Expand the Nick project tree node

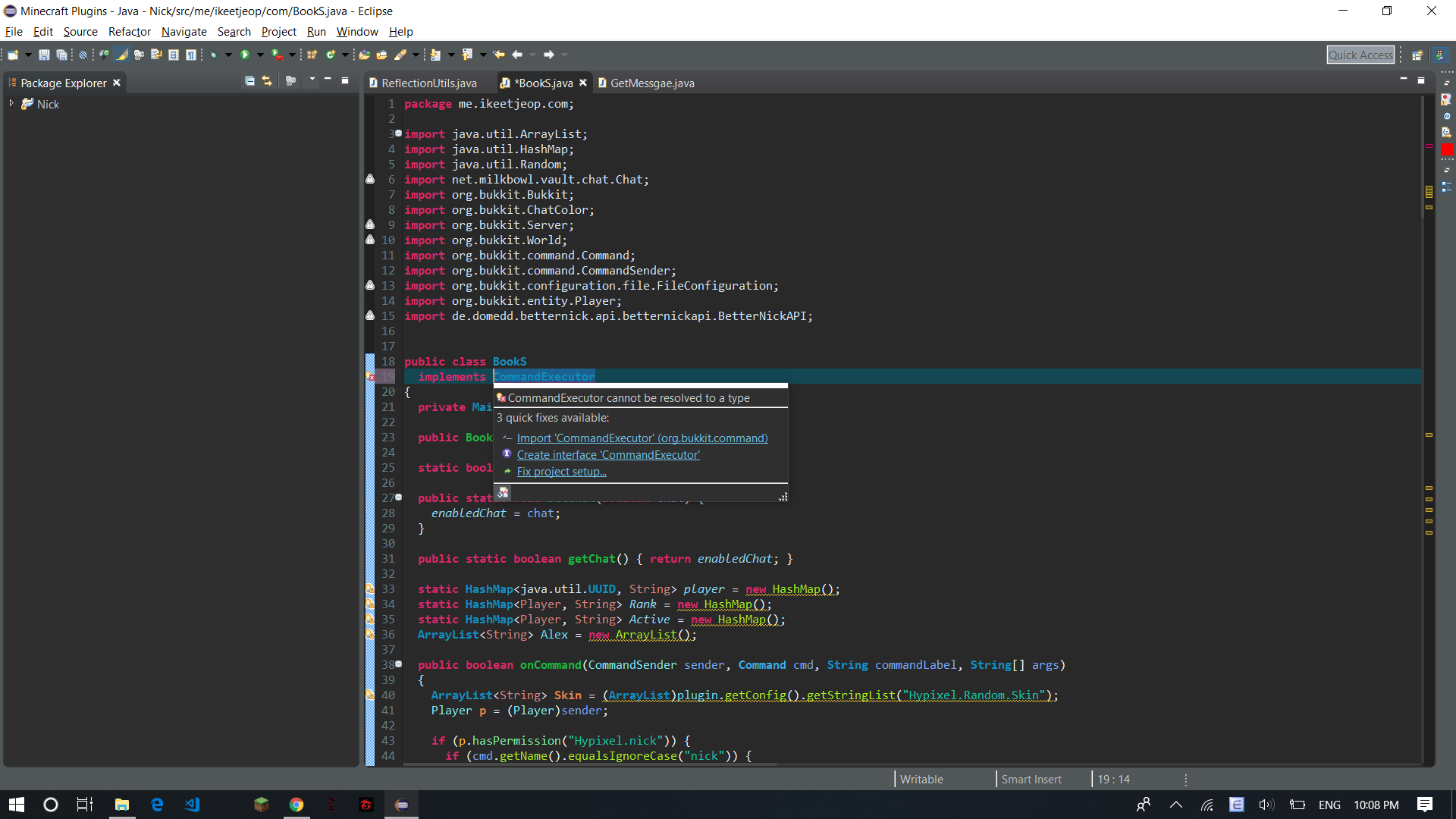point(11,103)
